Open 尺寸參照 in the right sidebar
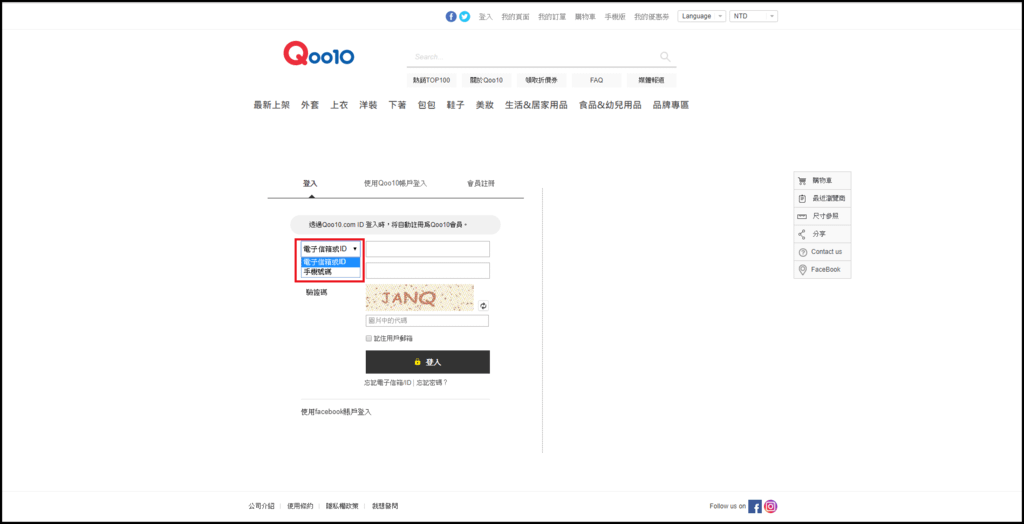Image resolution: width=1024 pixels, height=524 pixels. (x=822, y=216)
